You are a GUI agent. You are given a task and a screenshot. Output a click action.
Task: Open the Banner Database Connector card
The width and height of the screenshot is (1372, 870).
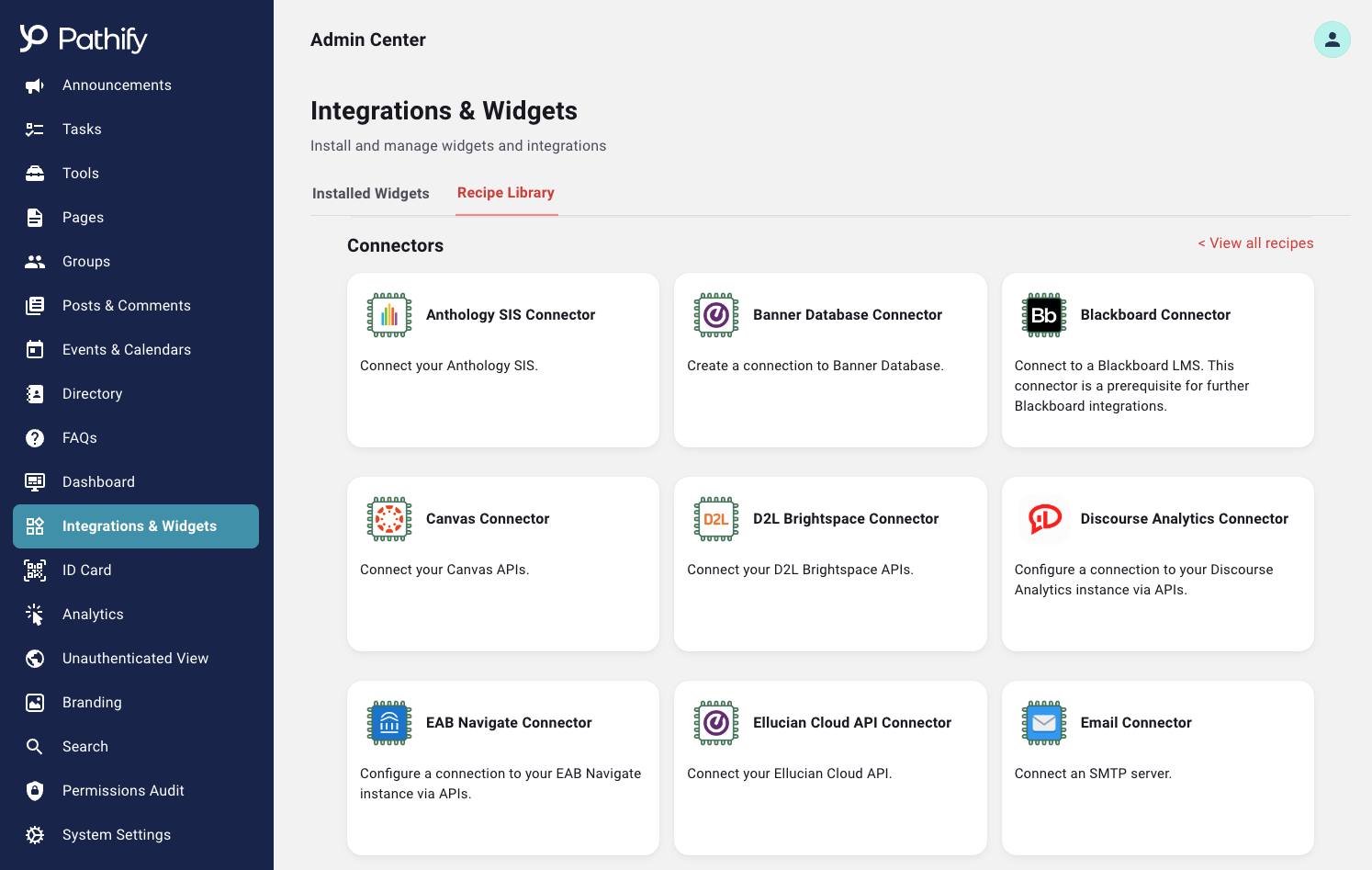point(830,360)
